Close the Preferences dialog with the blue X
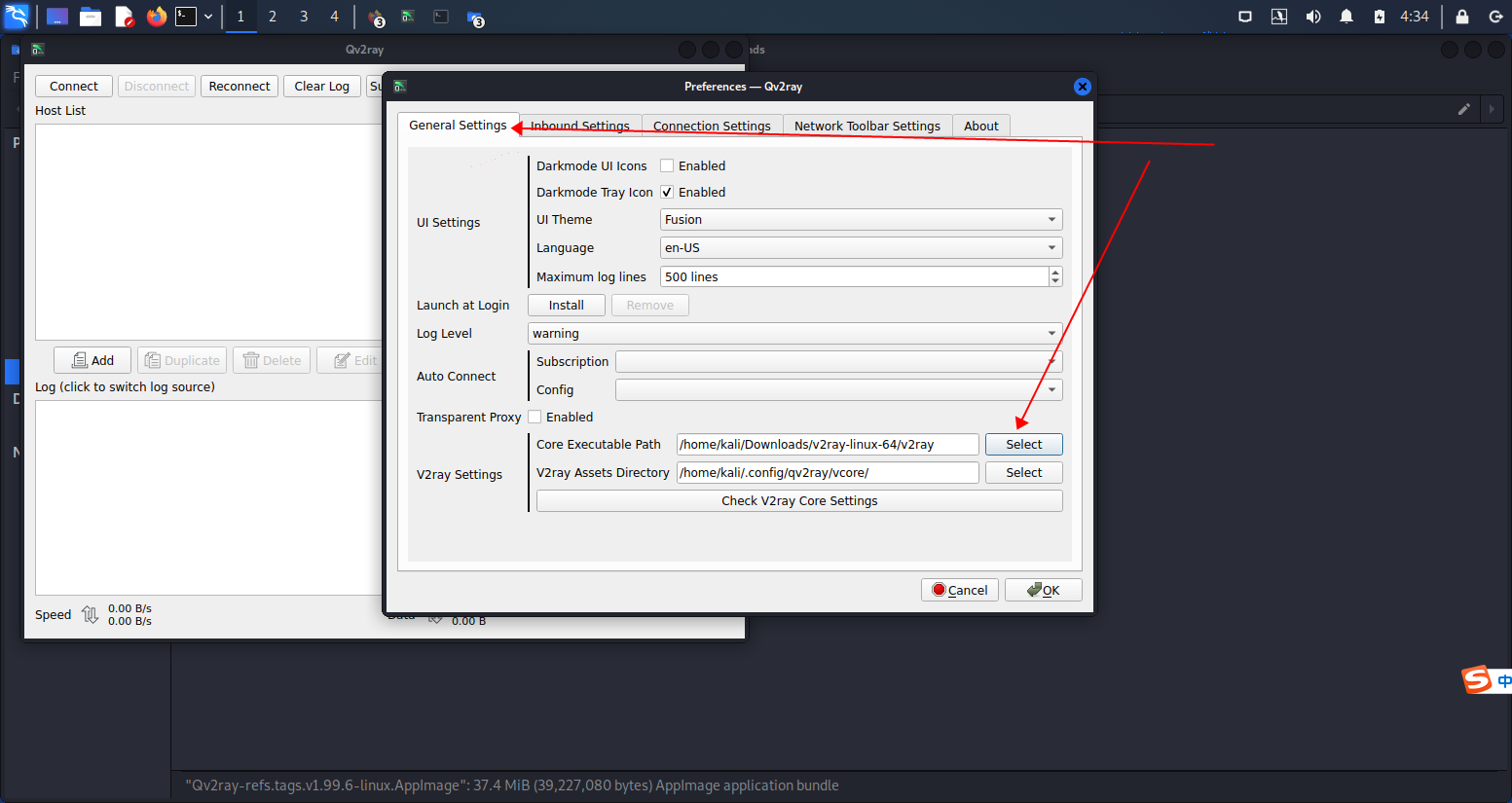This screenshot has height=803, width=1512. pos(1082,87)
